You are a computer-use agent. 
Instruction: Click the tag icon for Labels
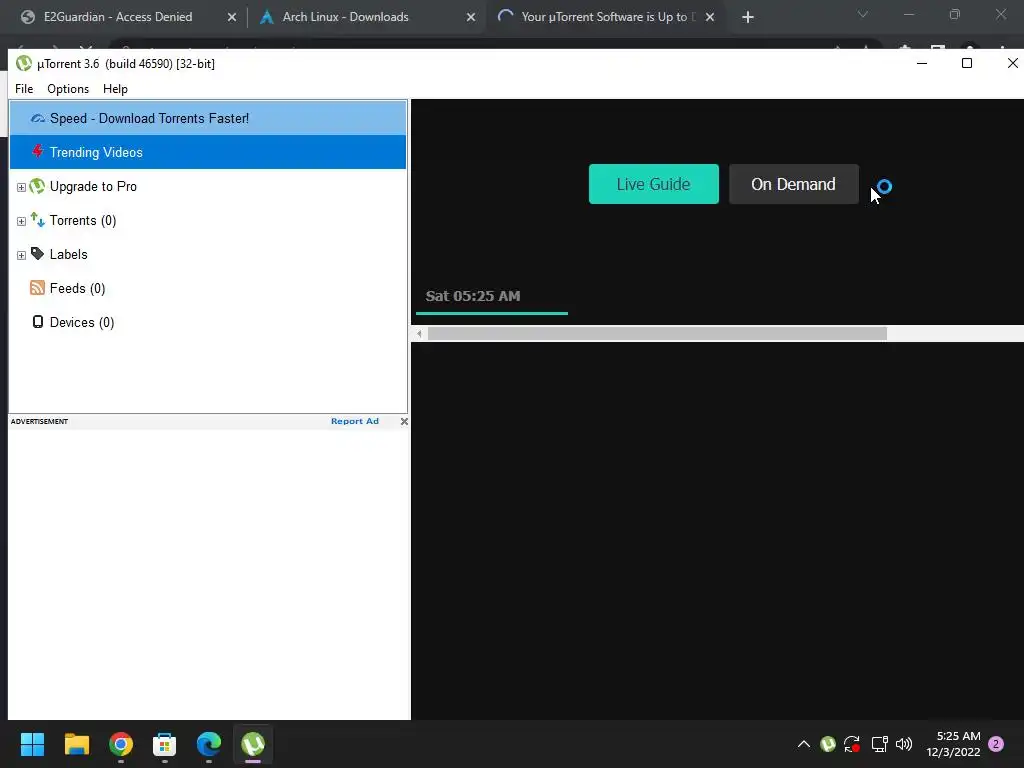click(38, 253)
